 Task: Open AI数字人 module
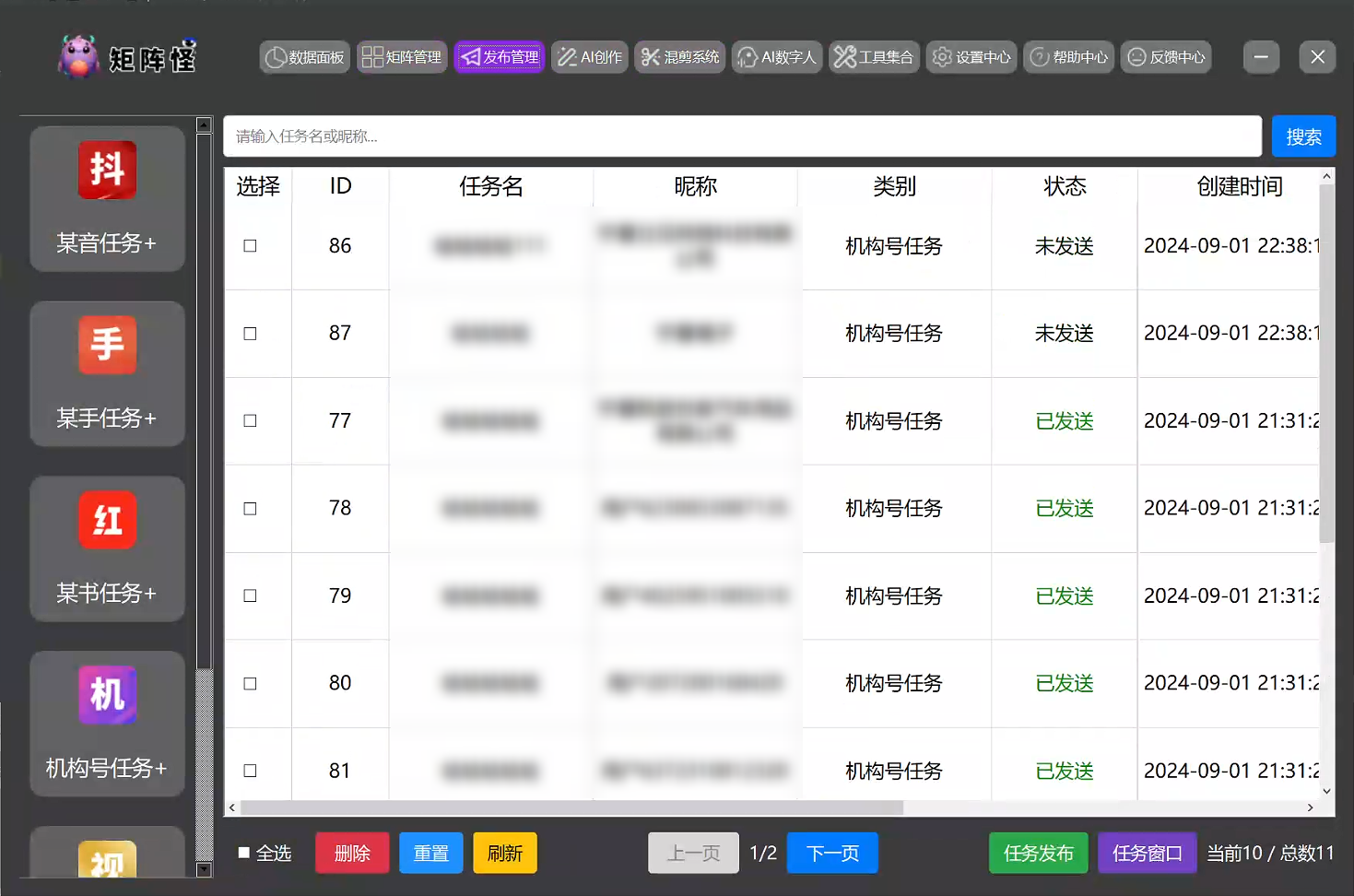[777, 57]
